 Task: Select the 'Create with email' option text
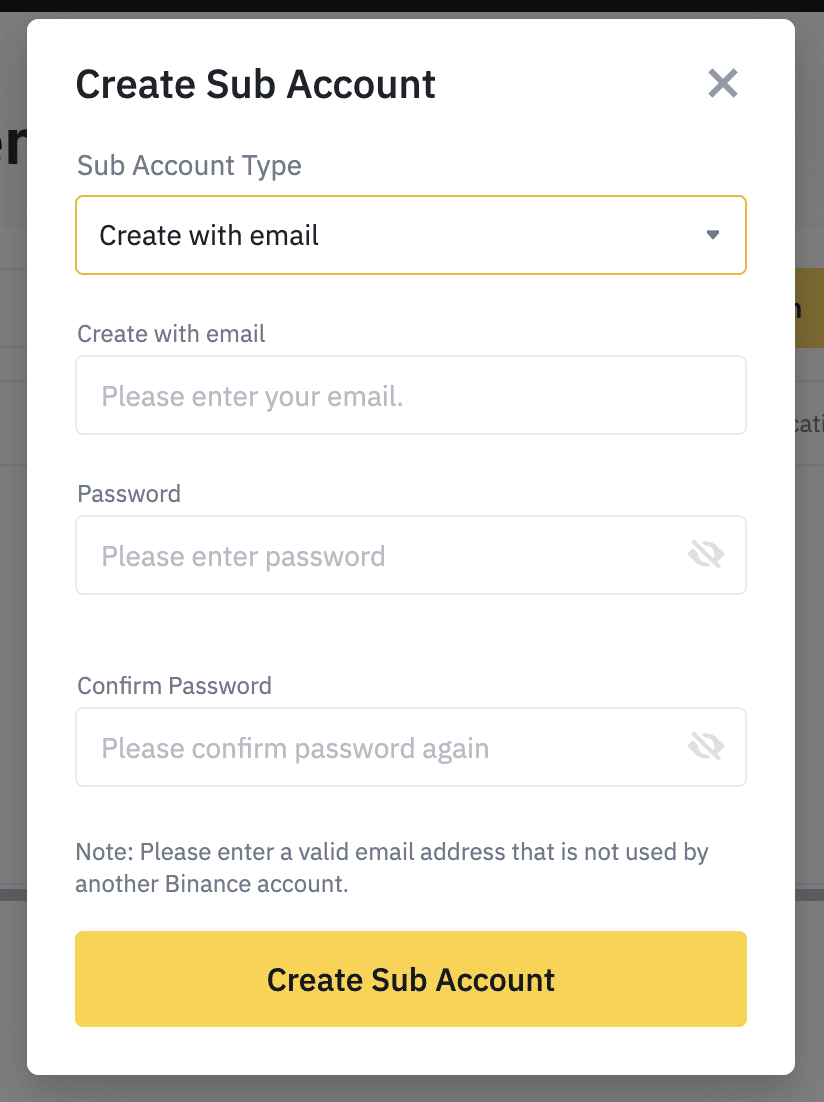[209, 235]
